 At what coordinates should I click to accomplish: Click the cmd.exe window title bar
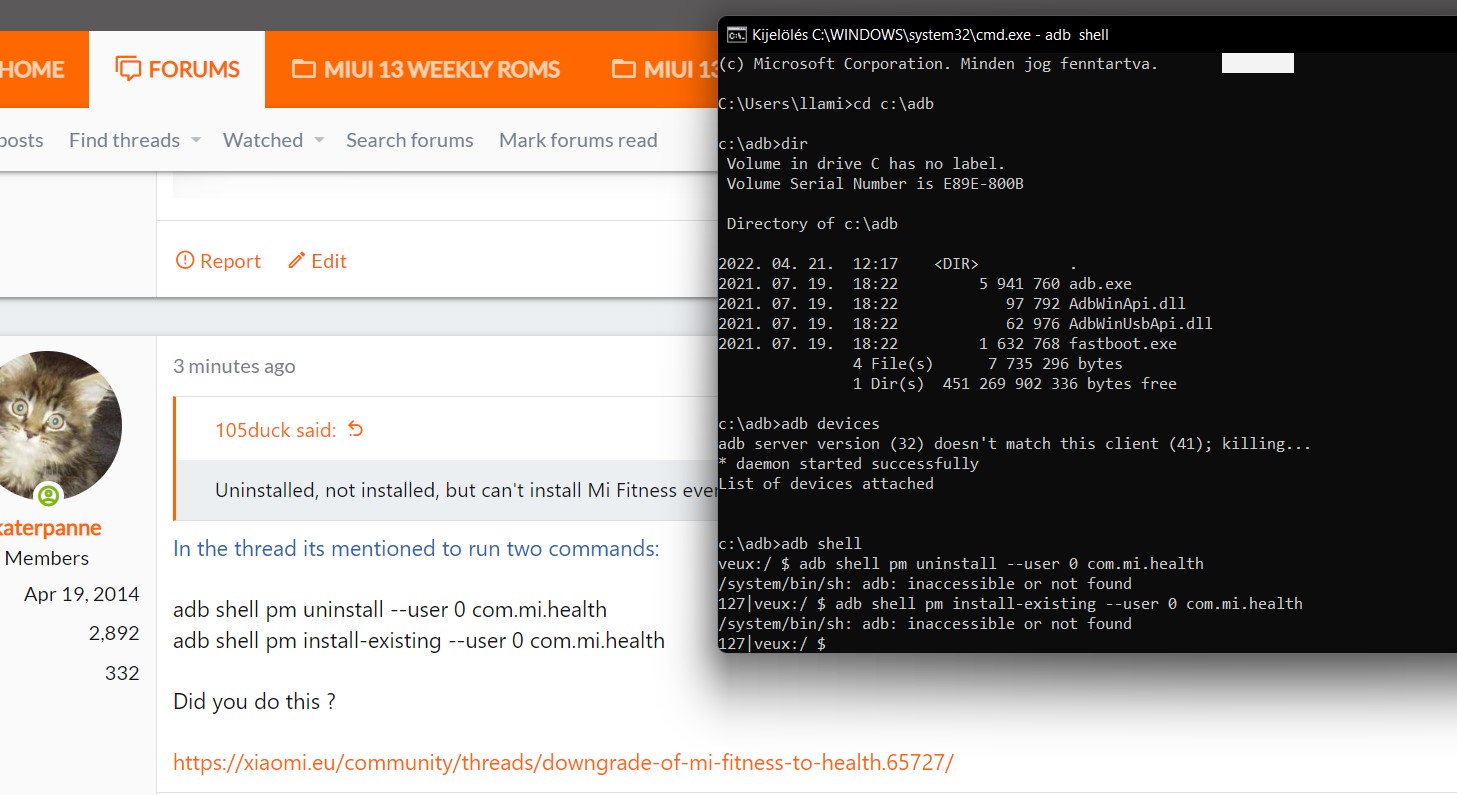pos(1087,34)
